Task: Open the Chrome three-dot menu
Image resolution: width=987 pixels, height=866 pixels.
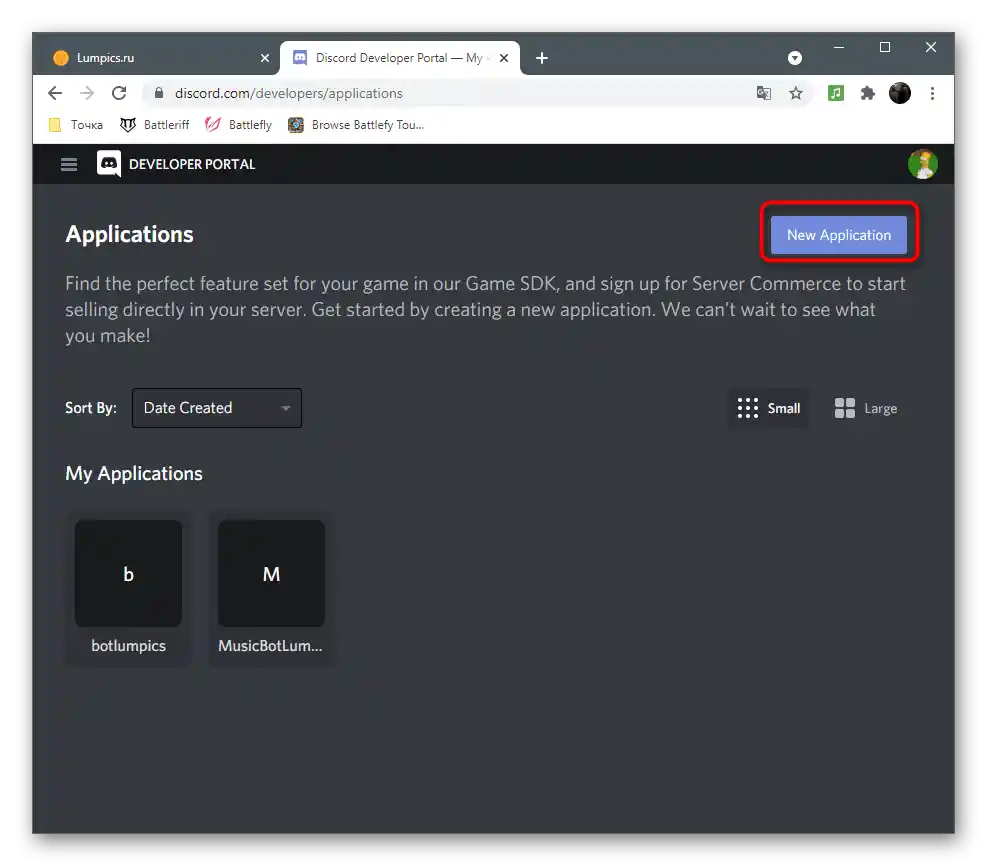Action: [x=932, y=93]
